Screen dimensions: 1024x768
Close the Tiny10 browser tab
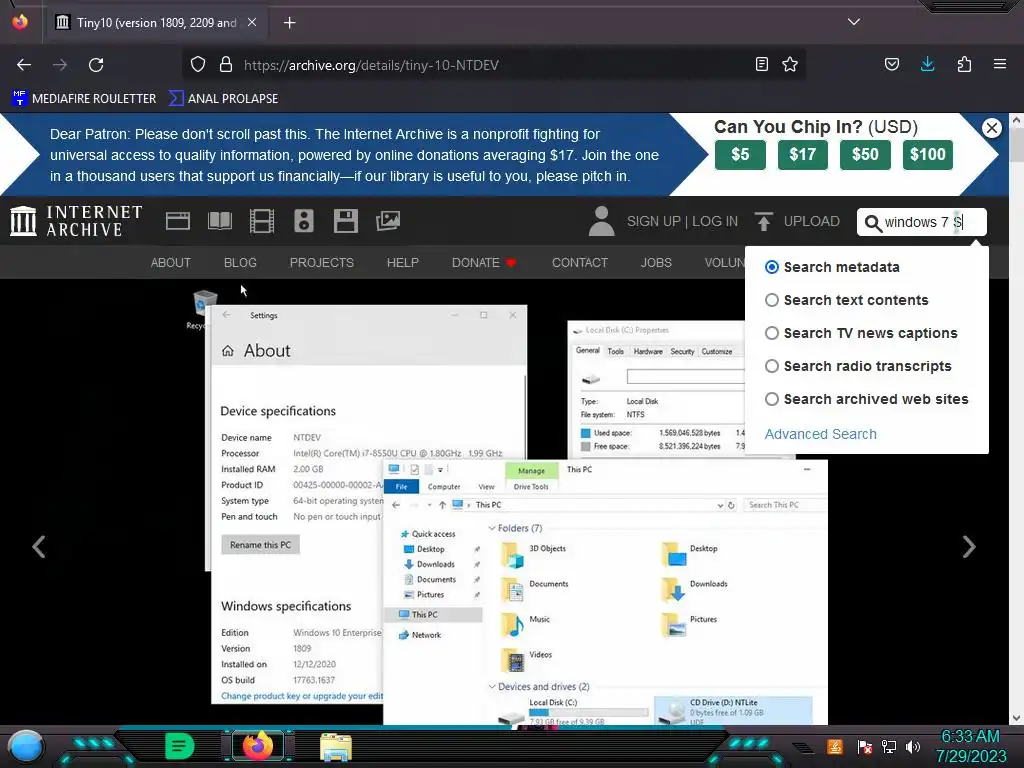pyautogui.click(x=252, y=22)
